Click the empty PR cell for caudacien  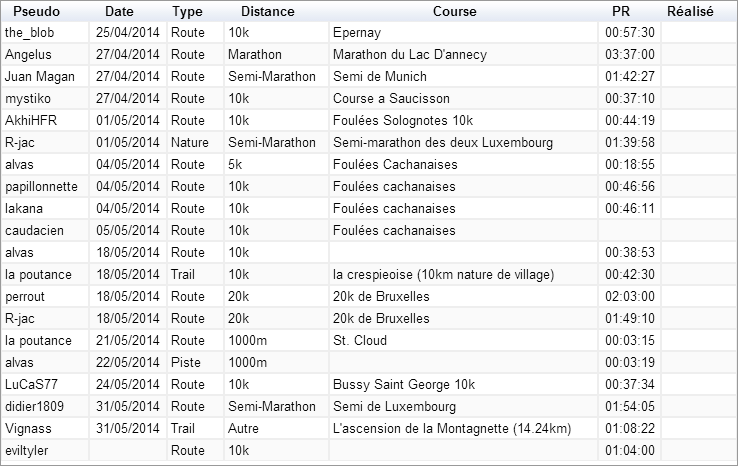tap(629, 231)
